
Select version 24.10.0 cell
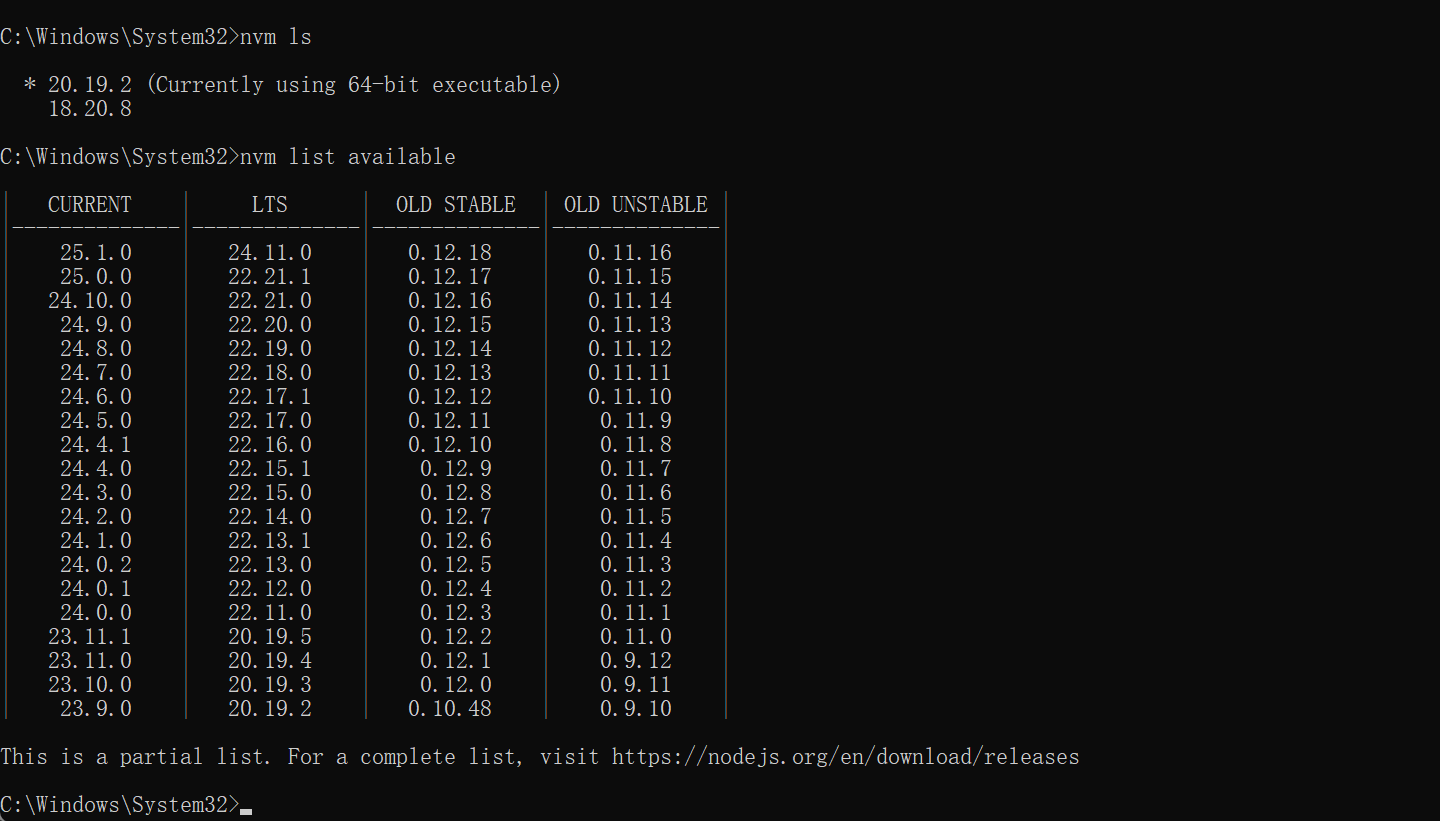(x=90, y=301)
